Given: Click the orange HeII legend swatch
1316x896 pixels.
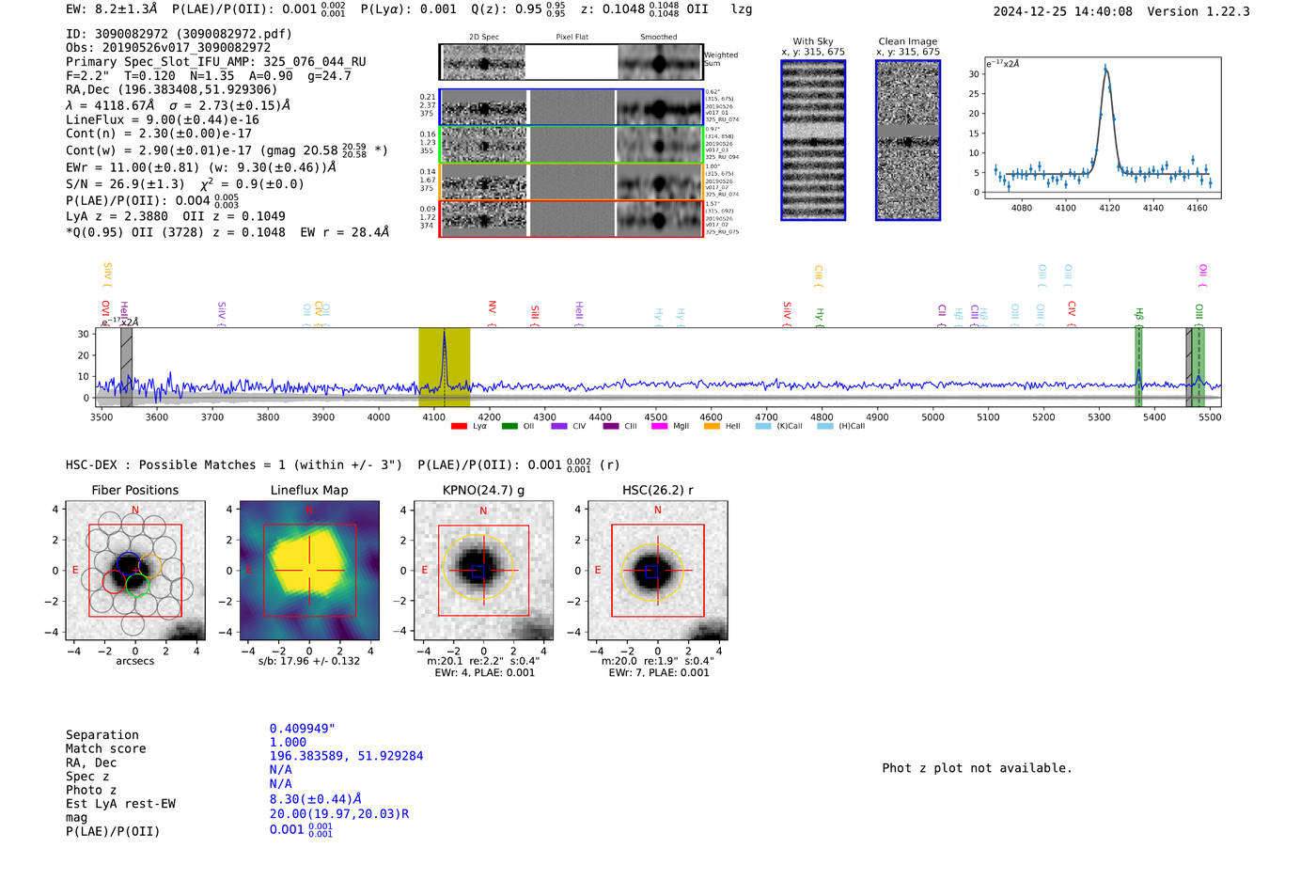Looking at the screenshot, I should click(712, 426).
